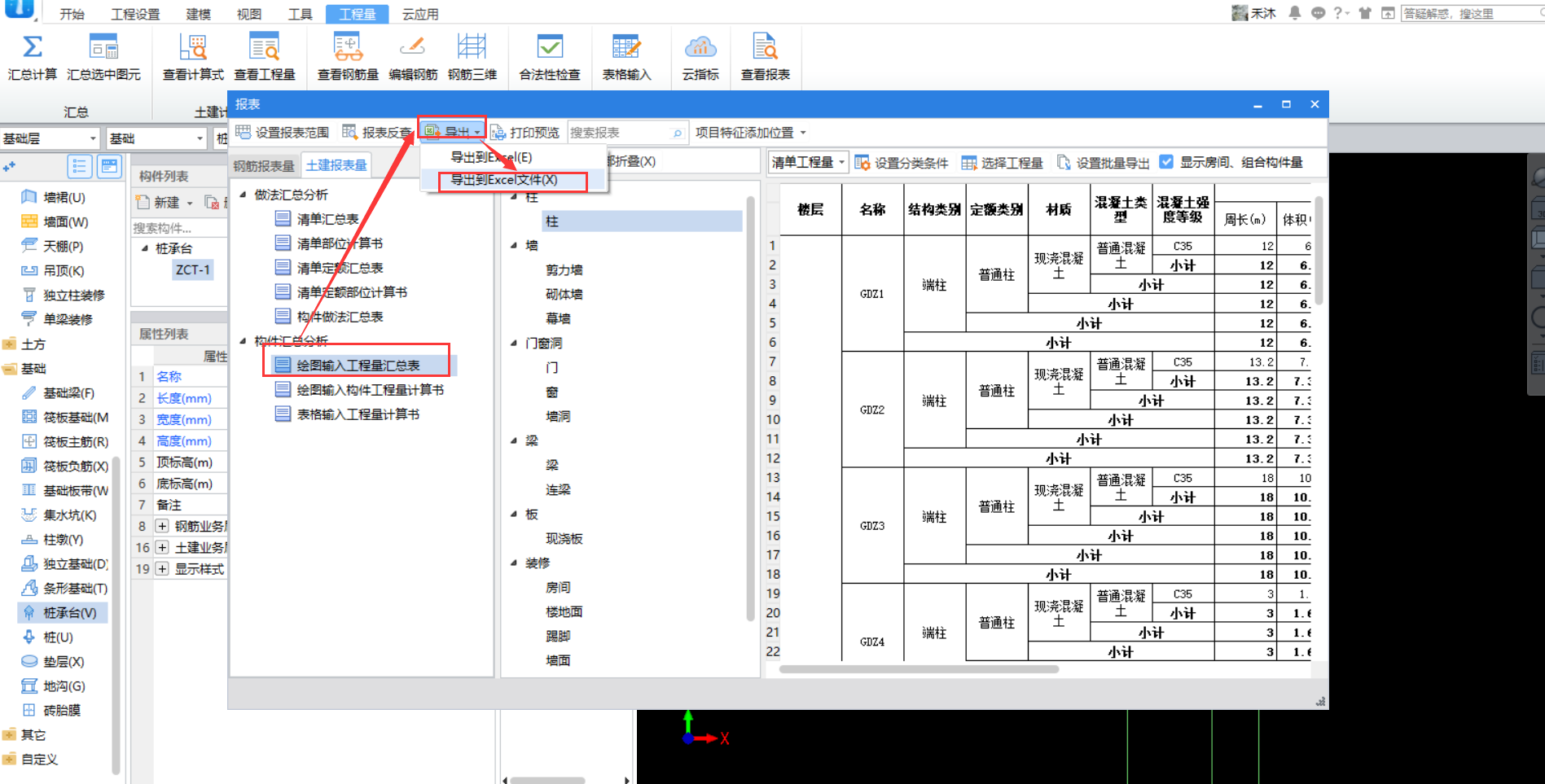Click the help question mark icon
This screenshot has height=784, width=1545.
click(x=1338, y=13)
